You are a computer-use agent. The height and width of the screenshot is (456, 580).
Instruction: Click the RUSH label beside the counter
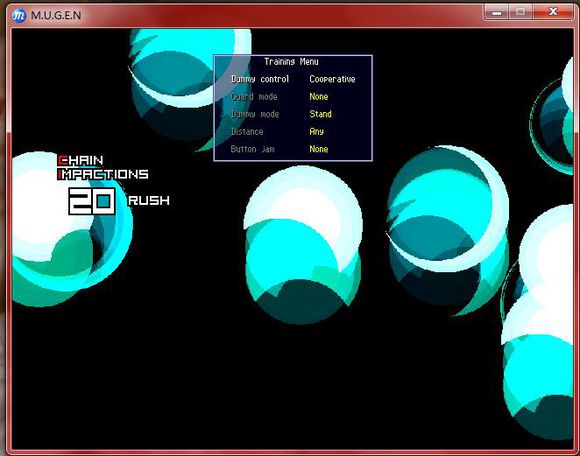click(149, 200)
